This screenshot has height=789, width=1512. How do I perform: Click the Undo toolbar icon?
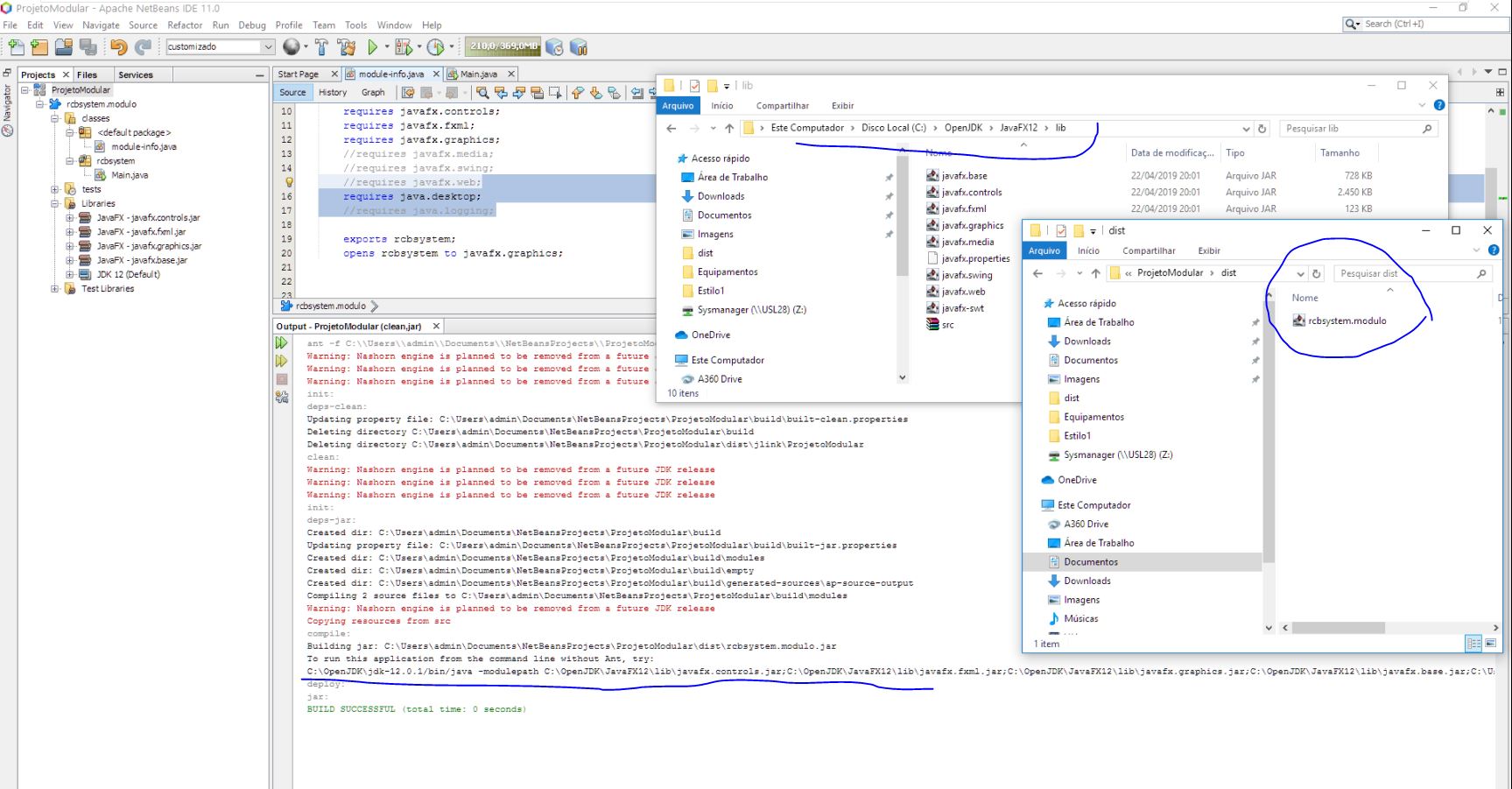click(x=119, y=47)
